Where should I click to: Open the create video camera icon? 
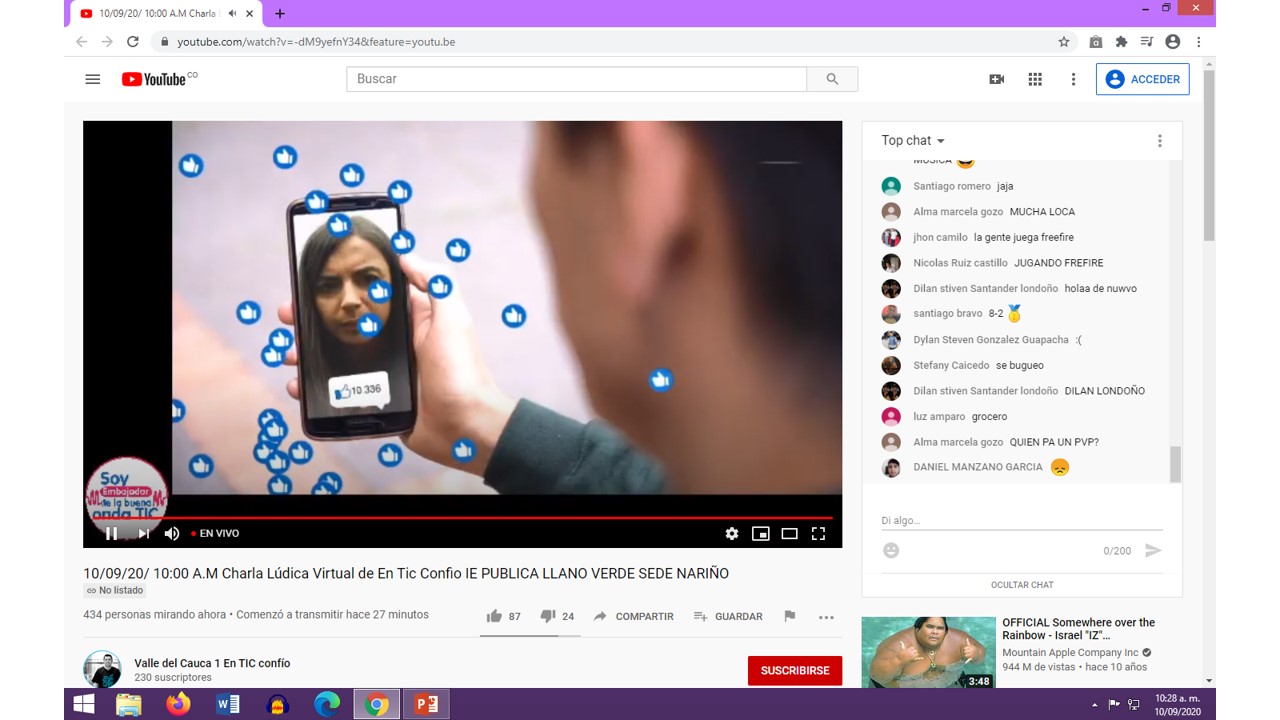tap(996, 79)
